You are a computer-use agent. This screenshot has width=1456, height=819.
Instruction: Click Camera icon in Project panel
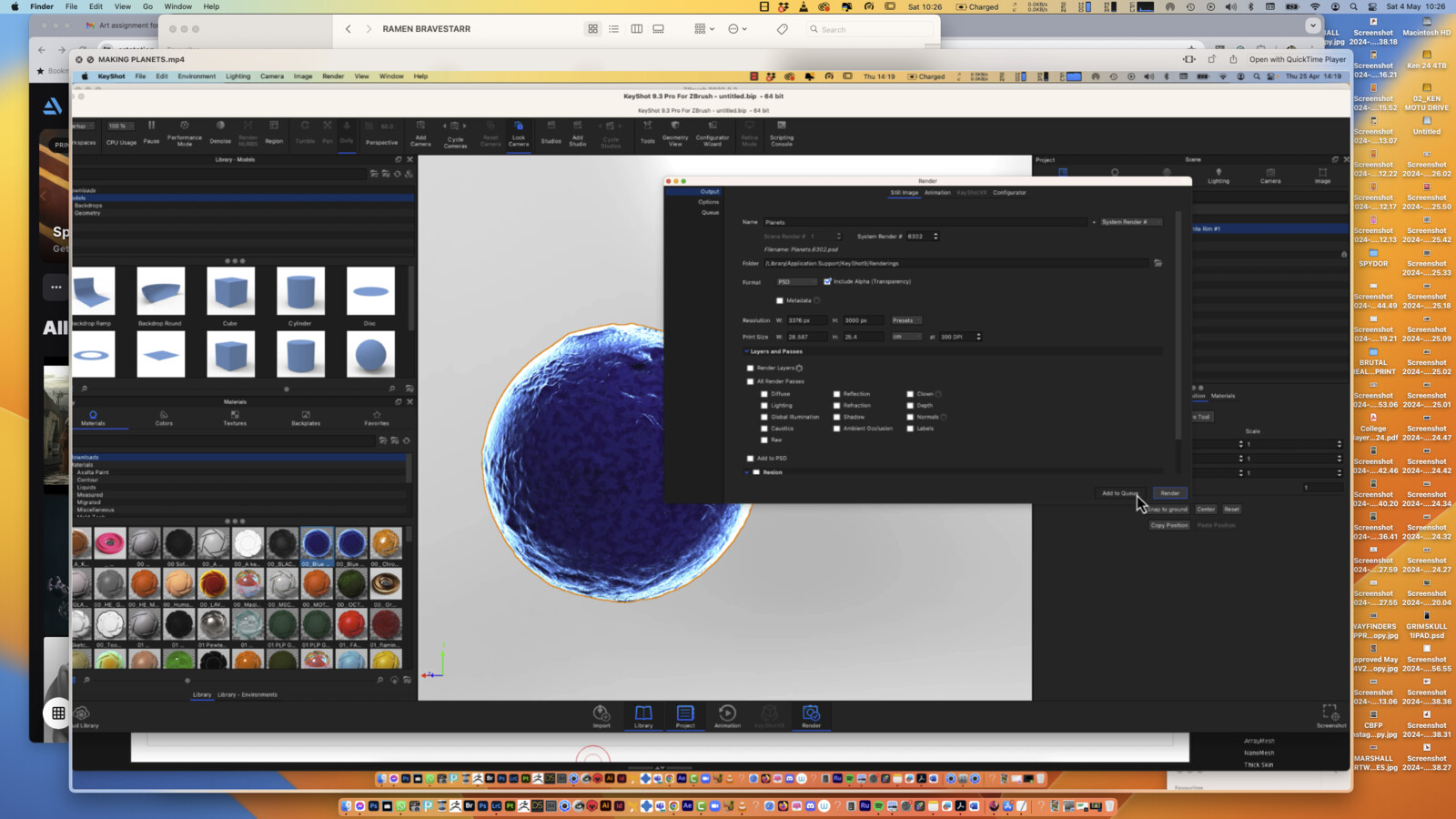click(x=1270, y=176)
